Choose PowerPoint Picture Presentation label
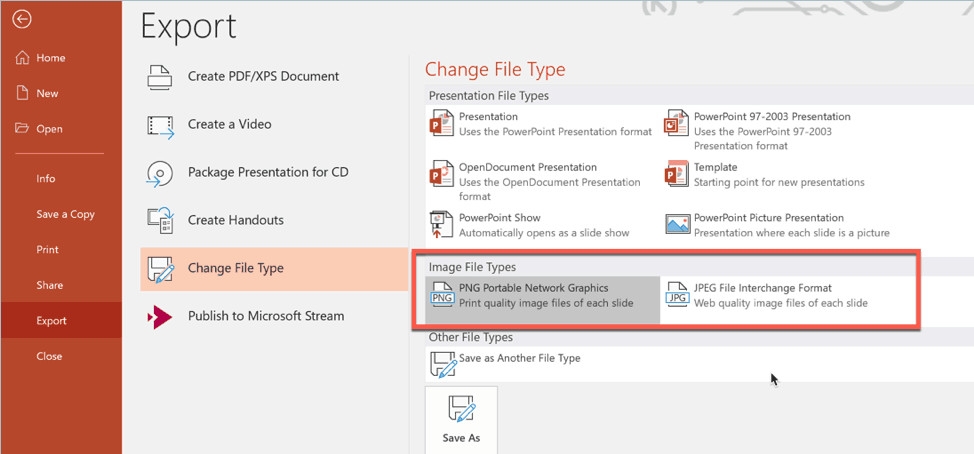The height and width of the screenshot is (454, 974). (769, 217)
